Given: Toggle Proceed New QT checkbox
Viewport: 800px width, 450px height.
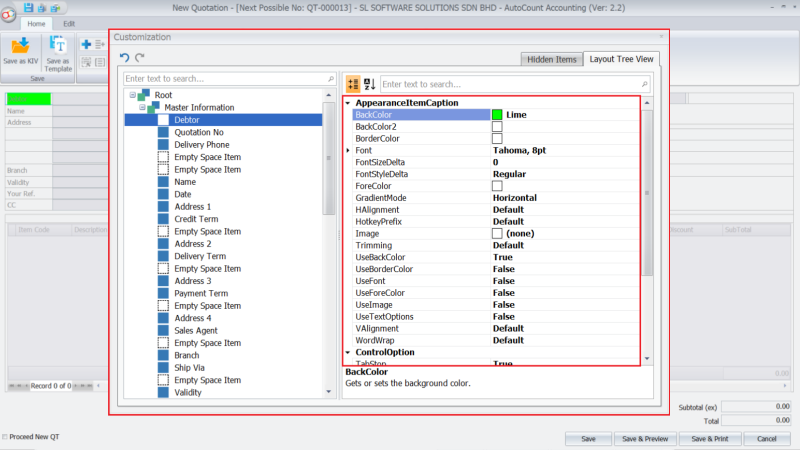Looking at the screenshot, I should (5, 437).
